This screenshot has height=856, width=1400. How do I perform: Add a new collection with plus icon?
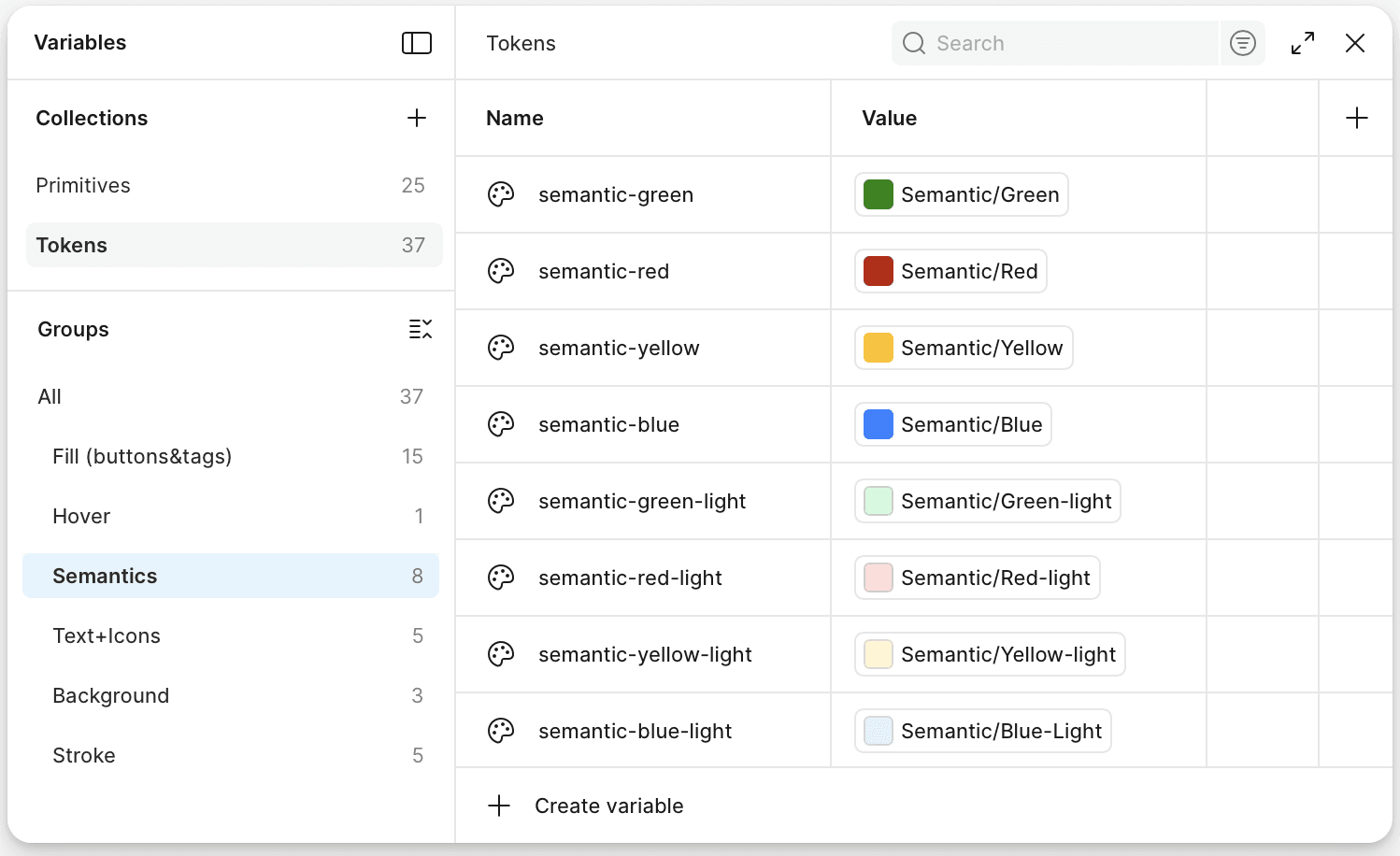[417, 118]
